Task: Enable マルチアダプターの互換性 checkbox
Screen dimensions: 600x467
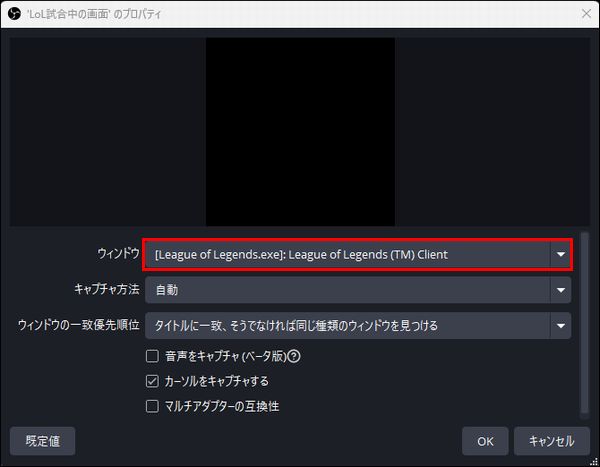Action: coord(152,406)
